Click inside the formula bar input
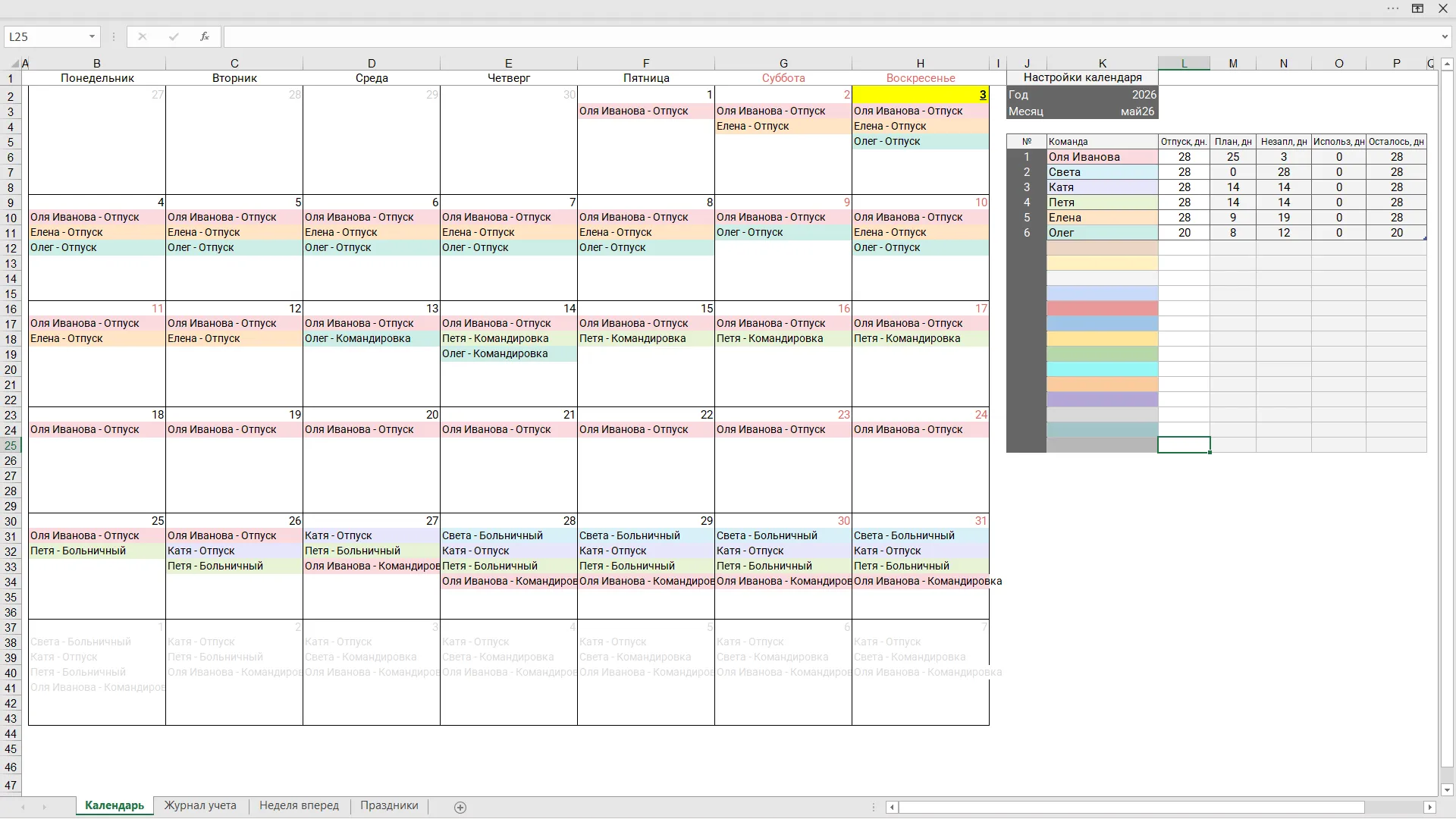The width and height of the screenshot is (1456, 819). point(830,36)
